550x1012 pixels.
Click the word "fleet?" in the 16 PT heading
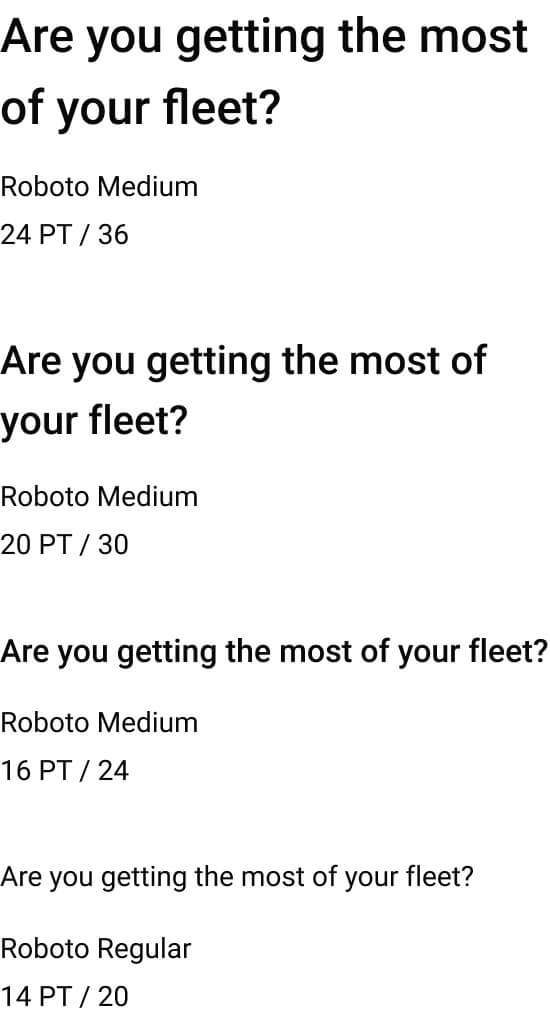point(511,652)
